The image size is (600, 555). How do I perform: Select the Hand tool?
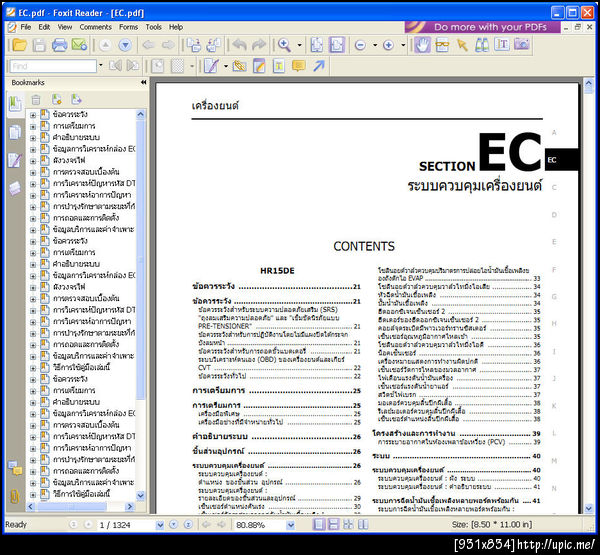pos(422,45)
